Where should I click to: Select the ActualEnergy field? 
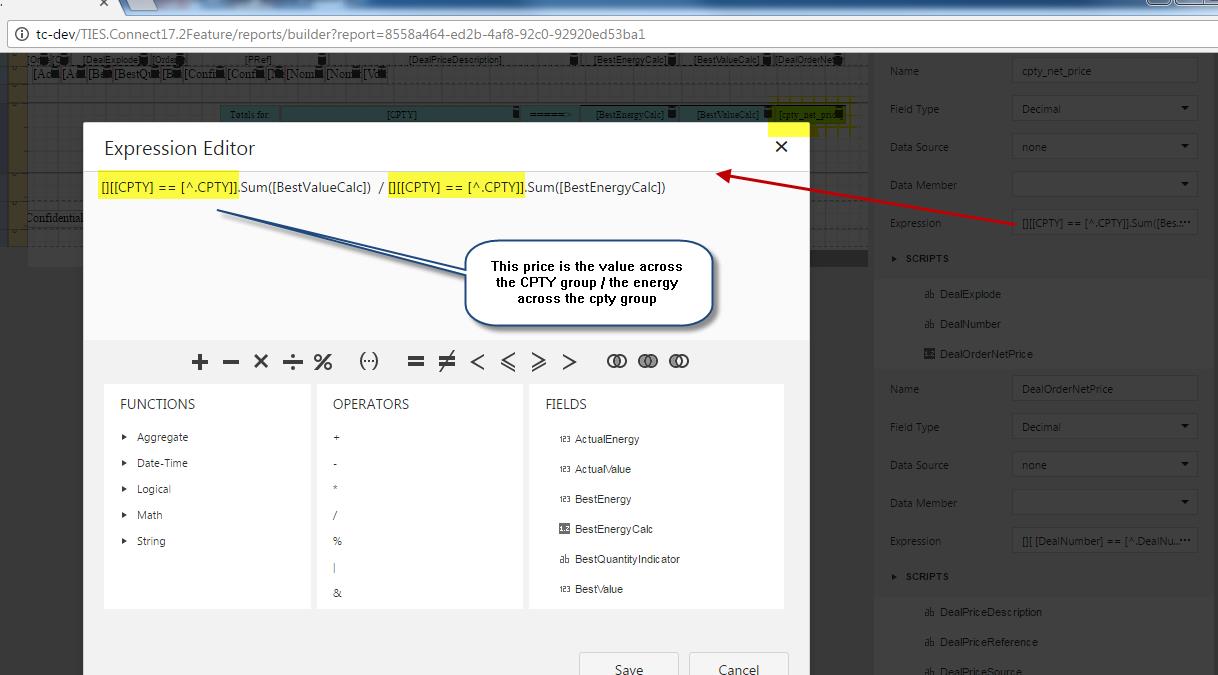(606, 439)
